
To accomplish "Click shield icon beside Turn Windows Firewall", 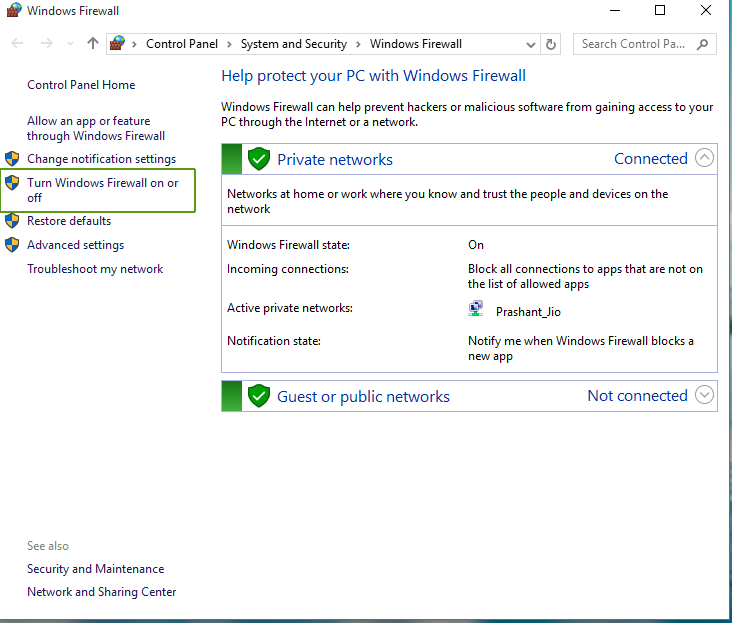I will (12, 182).
